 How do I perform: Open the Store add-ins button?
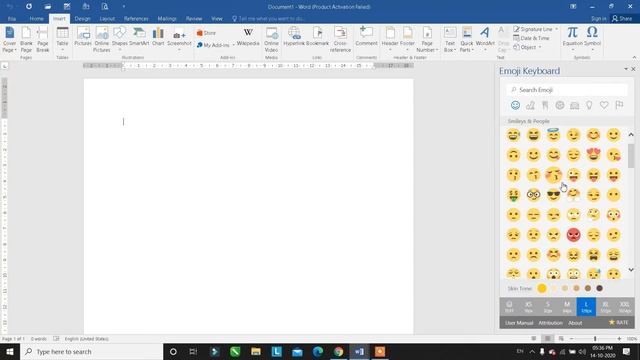(x=207, y=33)
